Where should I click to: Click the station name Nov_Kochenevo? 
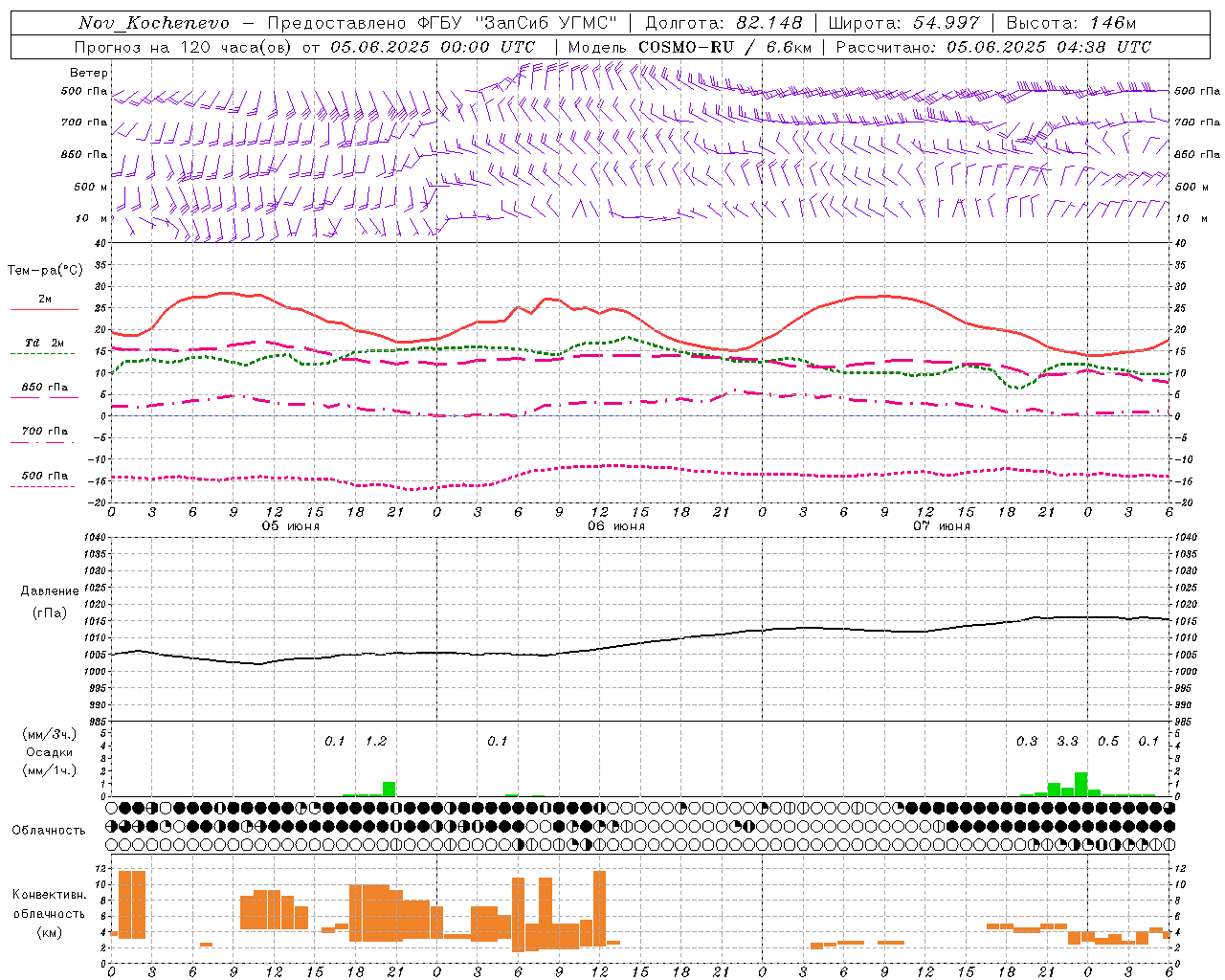(x=154, y=23)
